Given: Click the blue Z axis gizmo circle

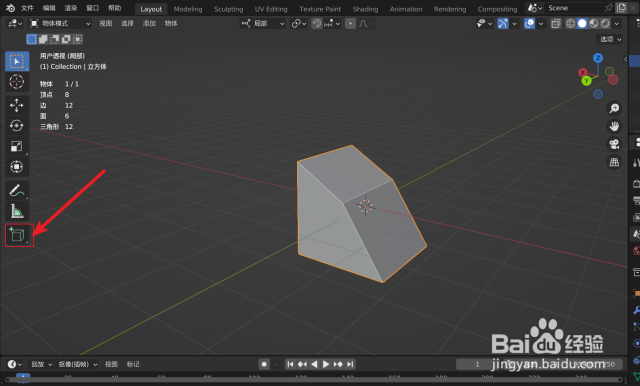Looking at the screenshot, I should pos(598,58).
